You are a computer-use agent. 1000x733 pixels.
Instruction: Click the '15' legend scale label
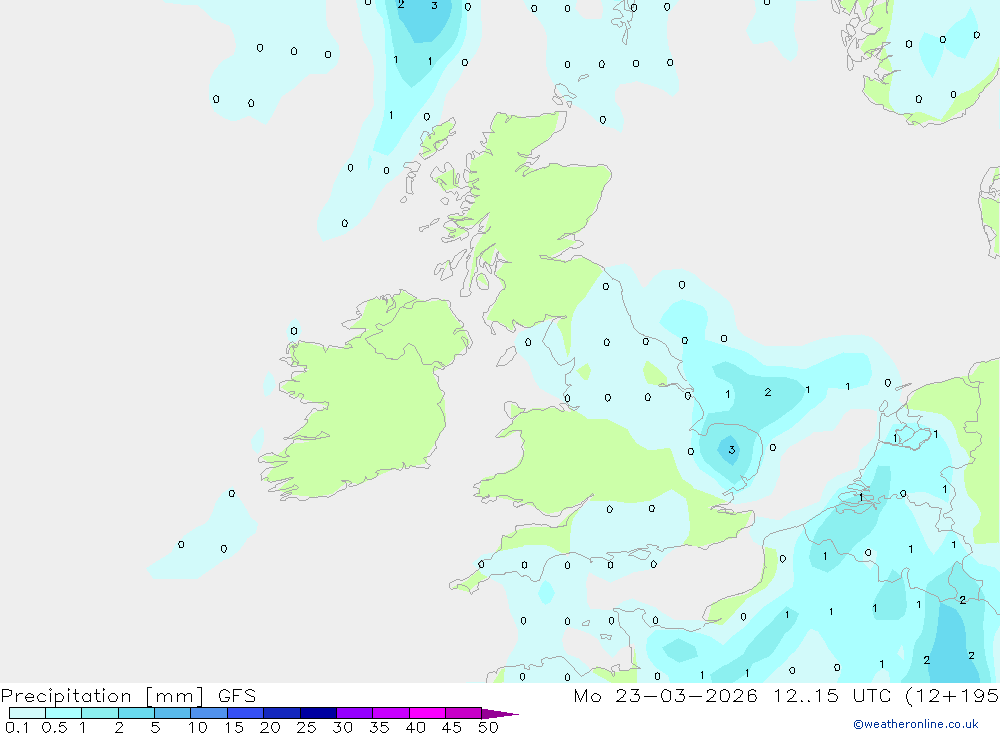234,727
